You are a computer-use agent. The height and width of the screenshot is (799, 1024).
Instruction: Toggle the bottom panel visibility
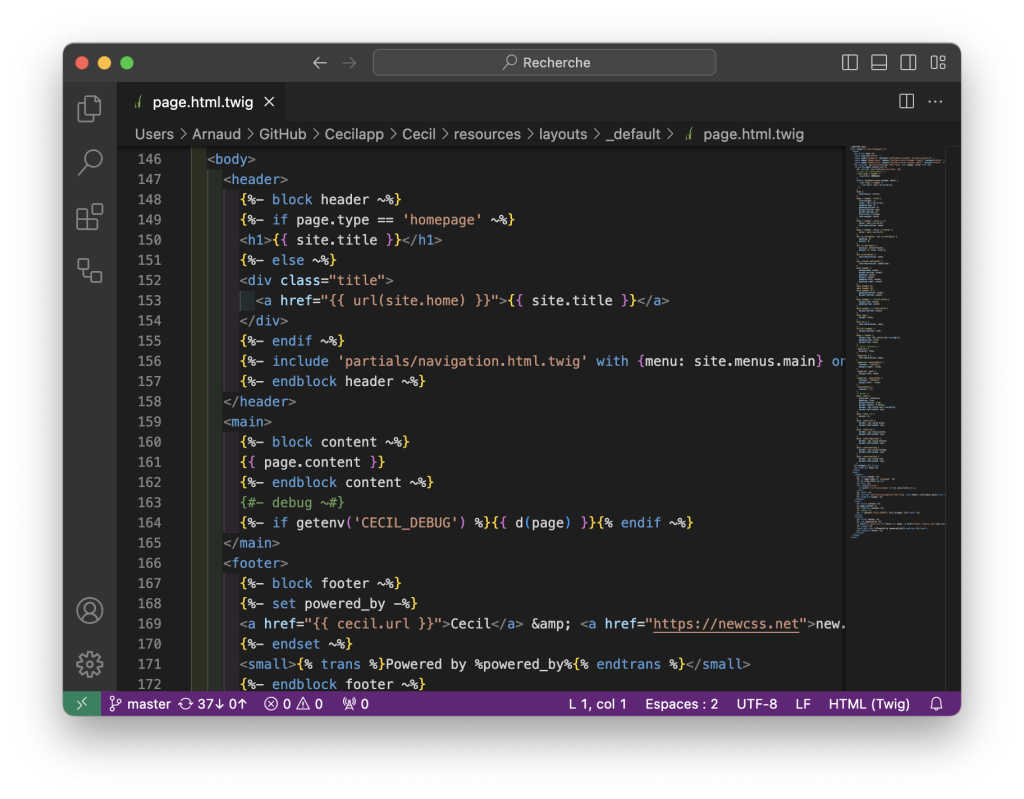879,63
